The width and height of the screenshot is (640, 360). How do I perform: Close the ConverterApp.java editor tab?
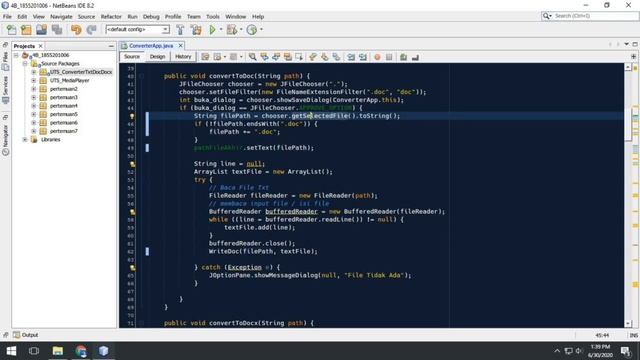coord(180,46)
